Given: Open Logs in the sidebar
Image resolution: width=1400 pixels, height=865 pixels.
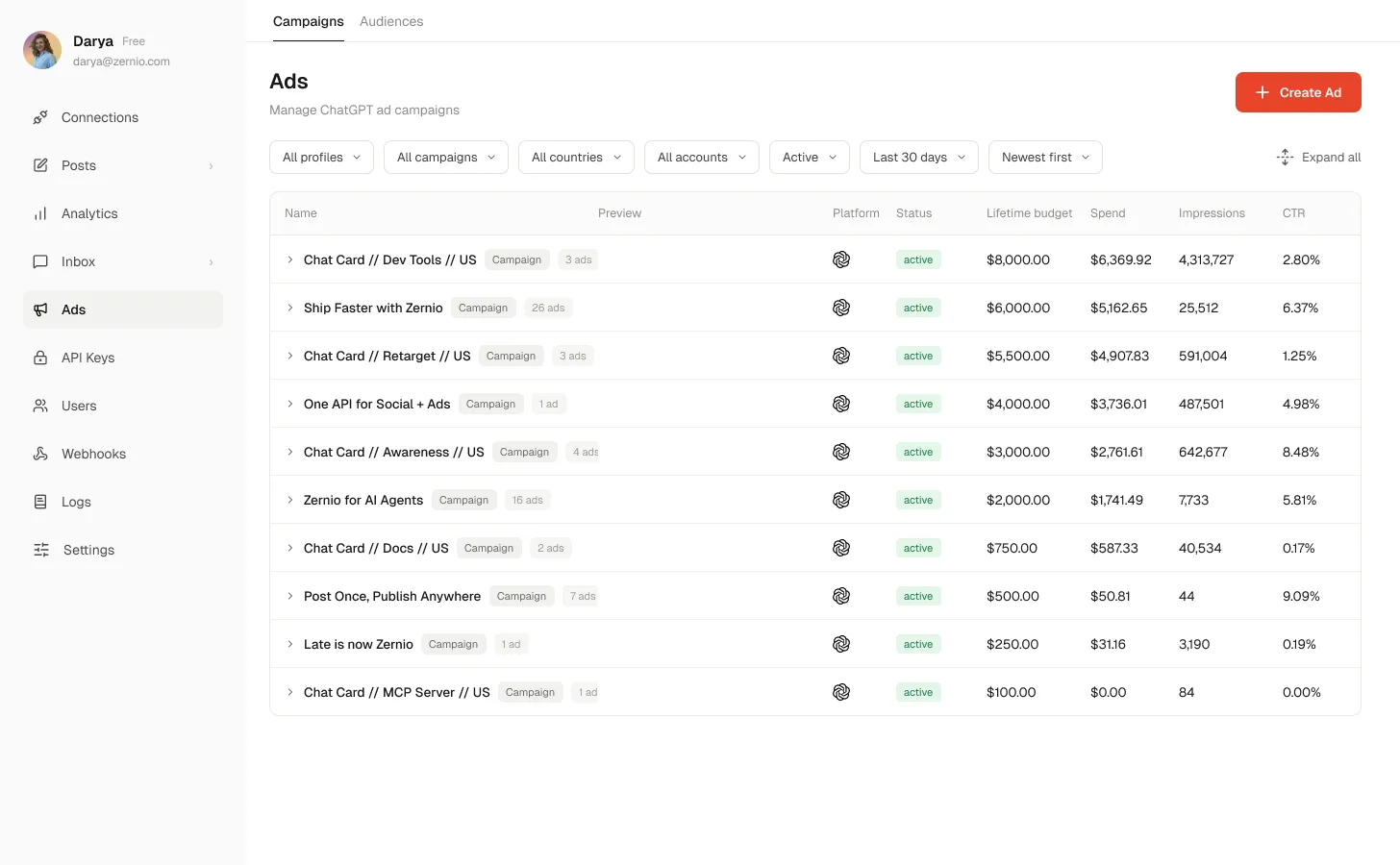Looking at the screenshot, I should click(123, 502).
